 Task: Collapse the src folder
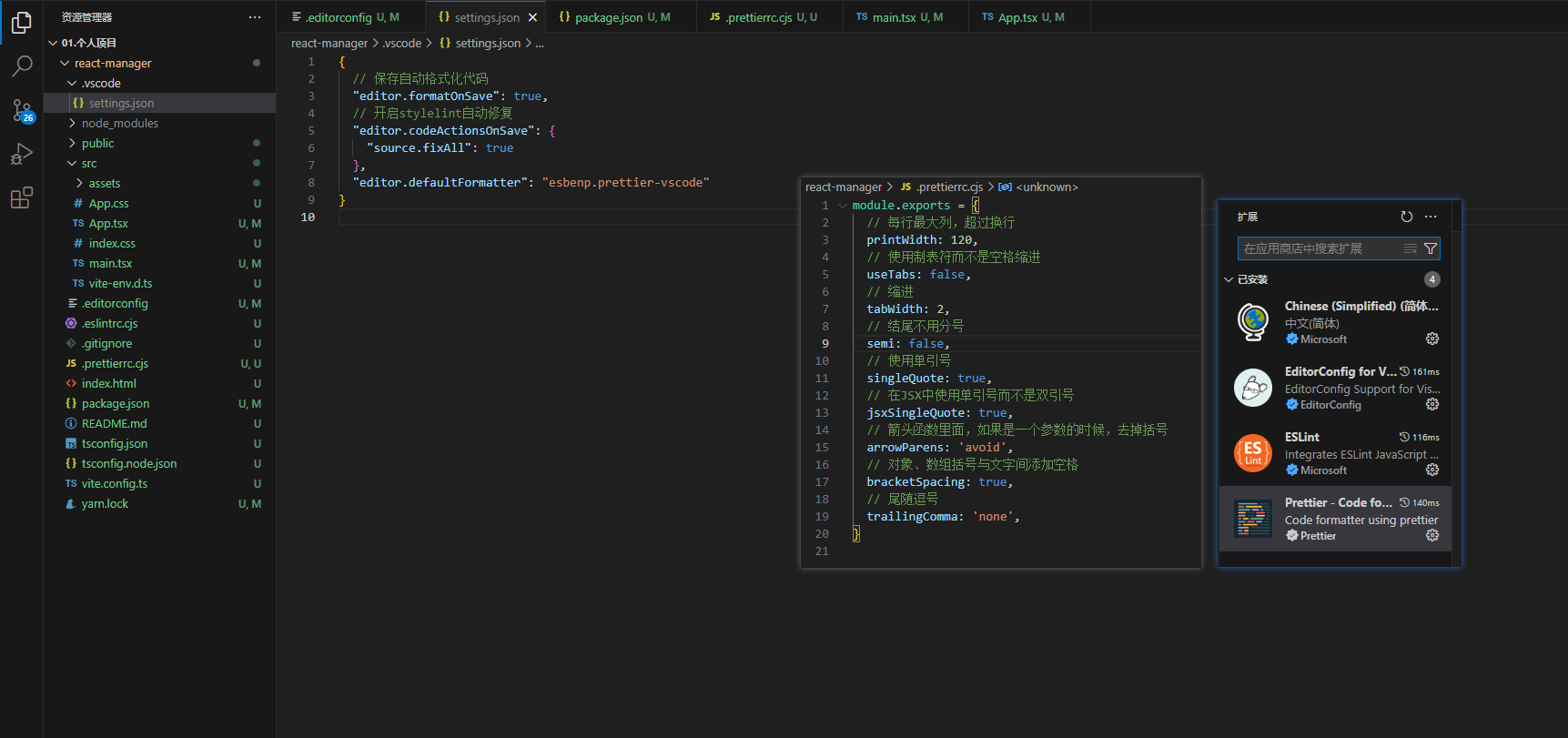click(72, 163)
